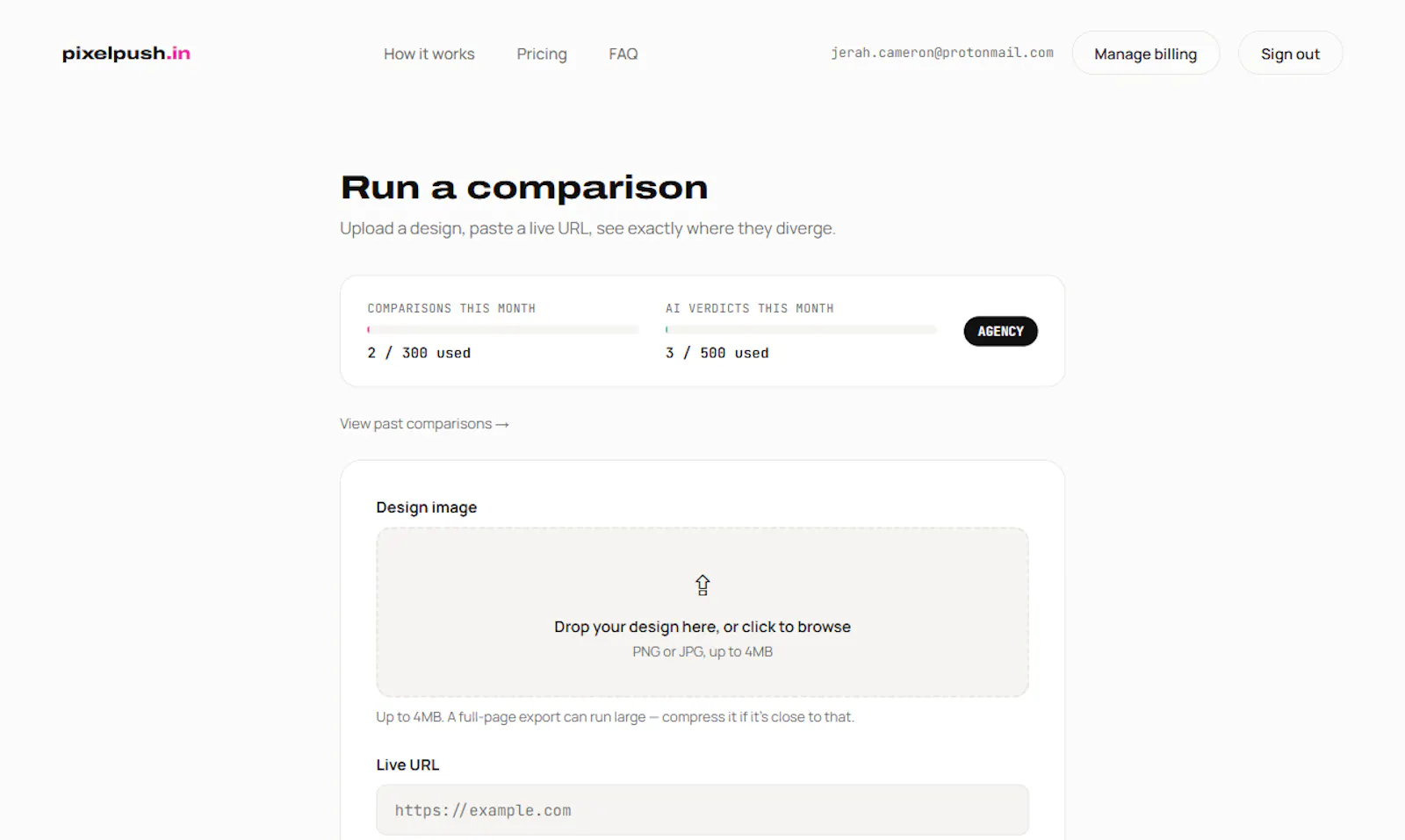
Task: Select the '2 / 300 used' text
Action: click(x=419, y=353)
